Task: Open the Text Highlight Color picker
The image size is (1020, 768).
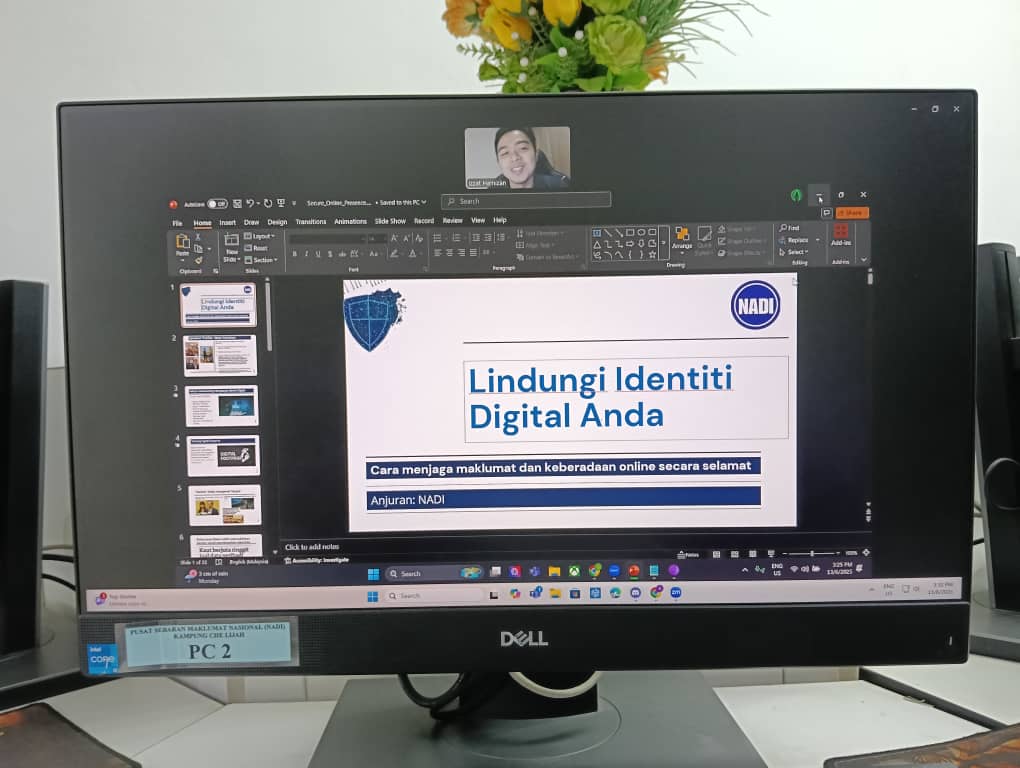Action: [x=394, y=254]
